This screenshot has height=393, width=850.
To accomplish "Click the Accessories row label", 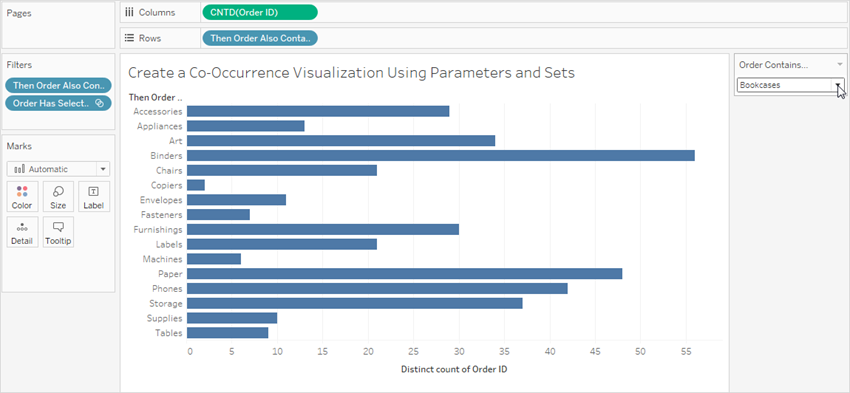I will pyautogui.click(x=157, y=111).
